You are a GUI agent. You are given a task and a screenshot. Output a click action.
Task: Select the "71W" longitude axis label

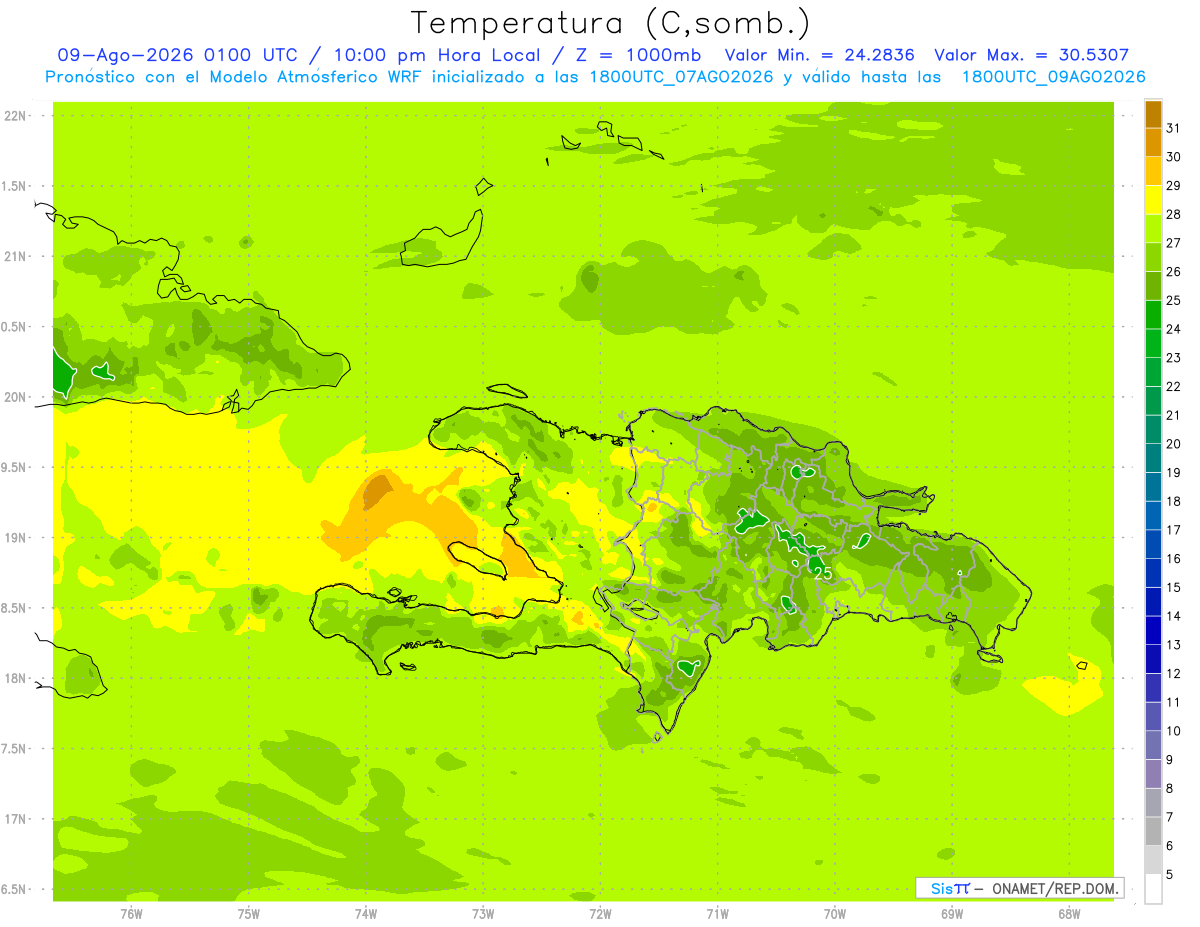click(717, 914)
